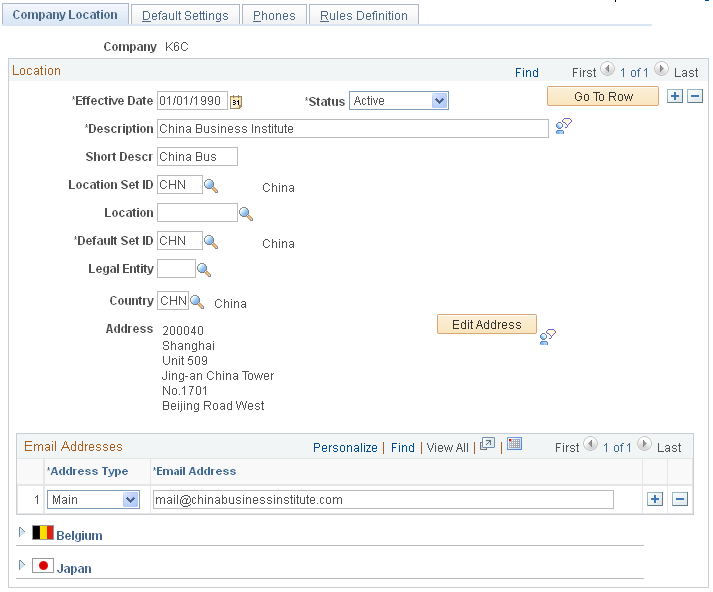This screenshot has width=713, height=592.
Task: Open the Email Addresses download to spreadsheet grid icon
Action: click(514, 444)
